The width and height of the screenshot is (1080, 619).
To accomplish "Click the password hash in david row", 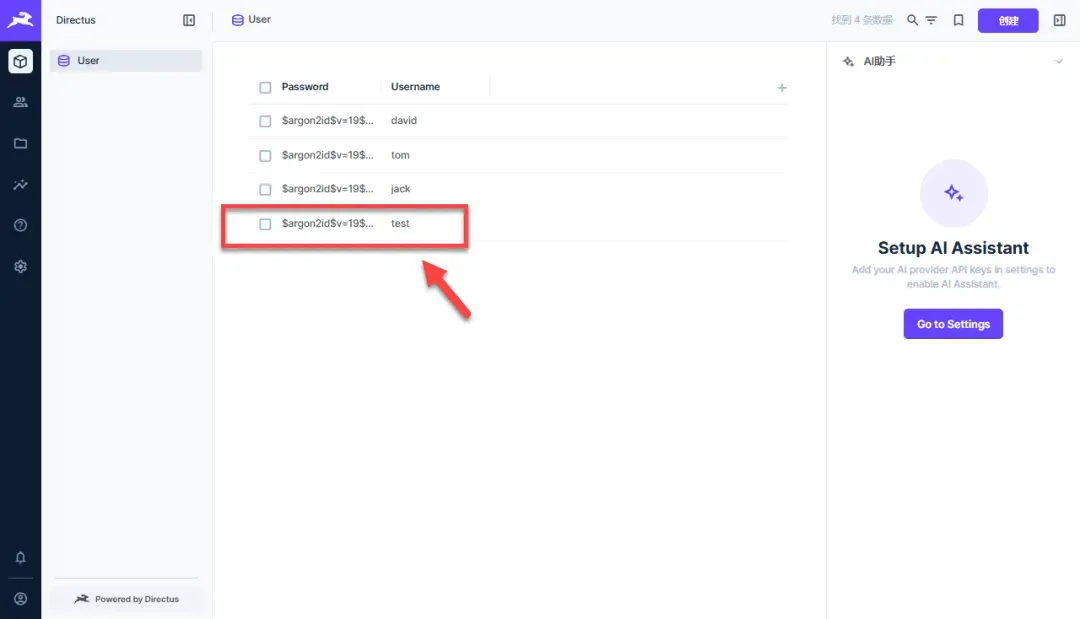I will pyautogui.click(x=327, y=120).
